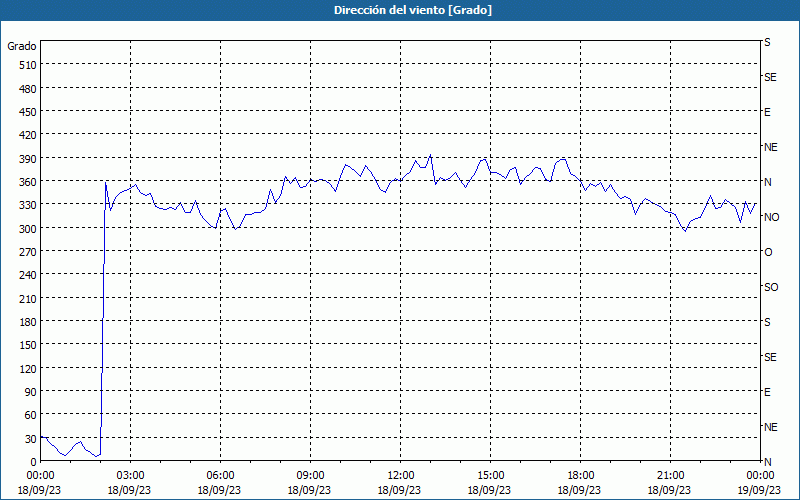Select the 510 value on the degree axis
This screenshot has height=500, width=800.
pos(28,65)
